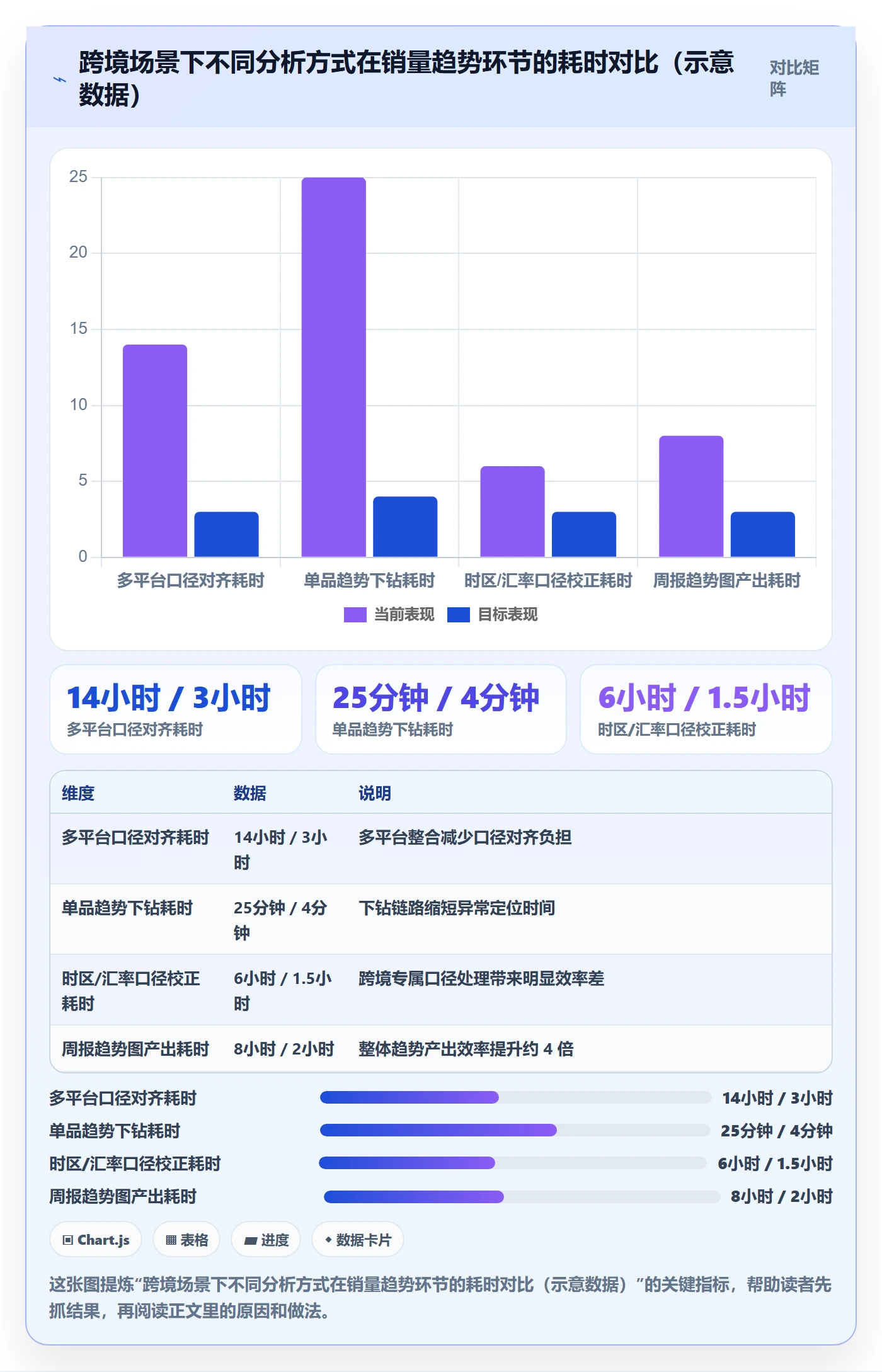
Task: Click the chart title text
Action: (x=406, y=79)
